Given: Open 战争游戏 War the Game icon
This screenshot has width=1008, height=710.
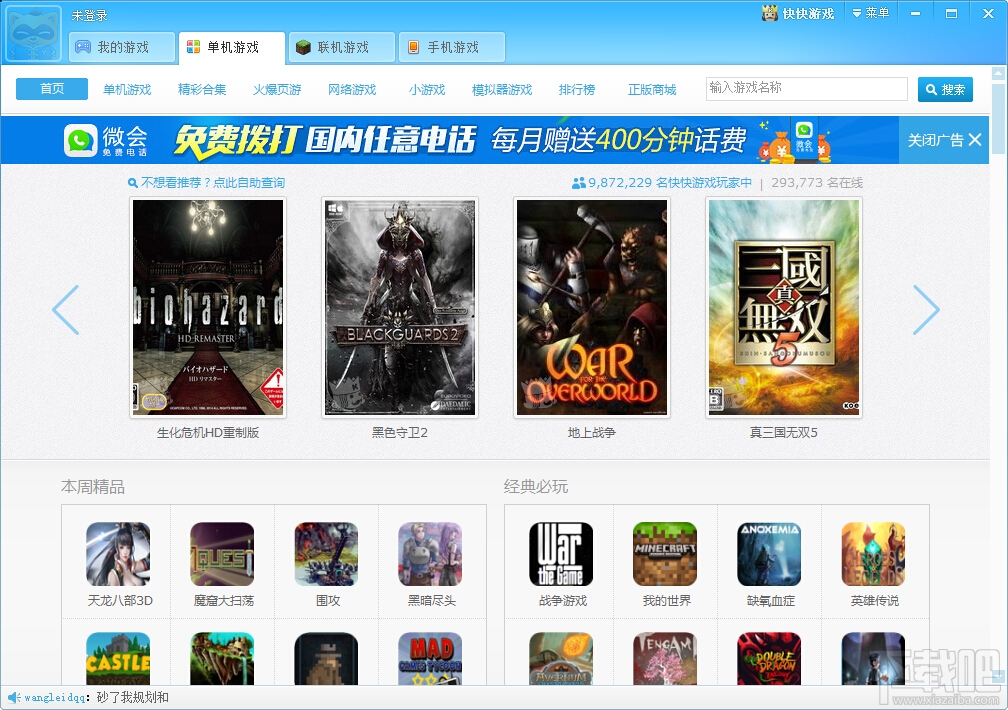Looking at the screenshot, I should pos(561,554).
